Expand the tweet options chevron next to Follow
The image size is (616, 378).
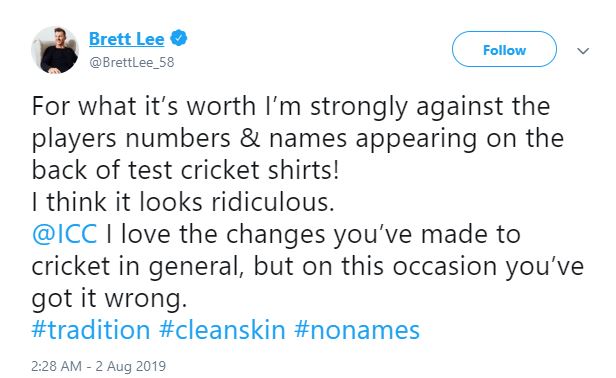pyautogui.click(x=583, y=51)
